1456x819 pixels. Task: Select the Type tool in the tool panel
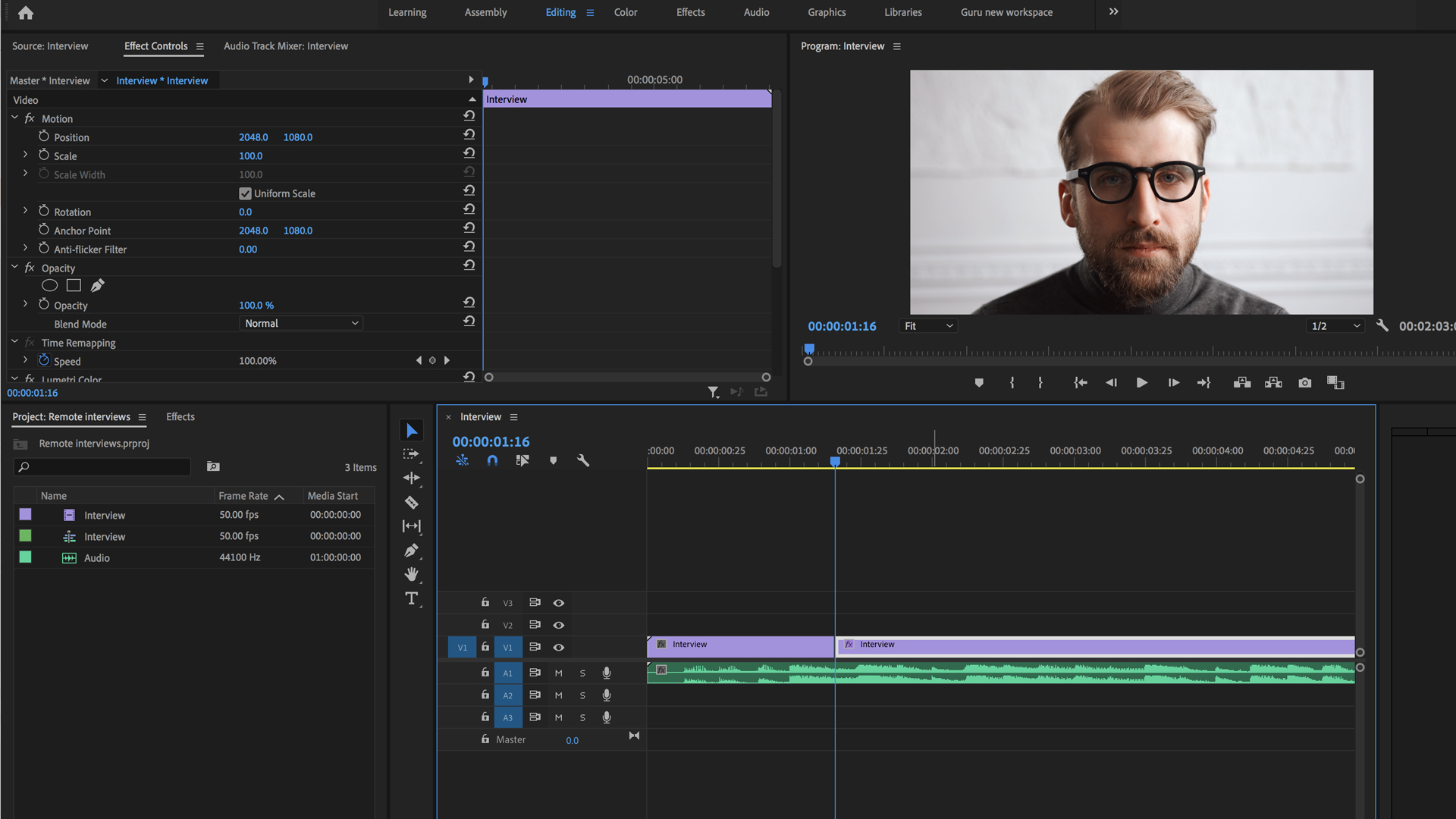tap(412, 598)
